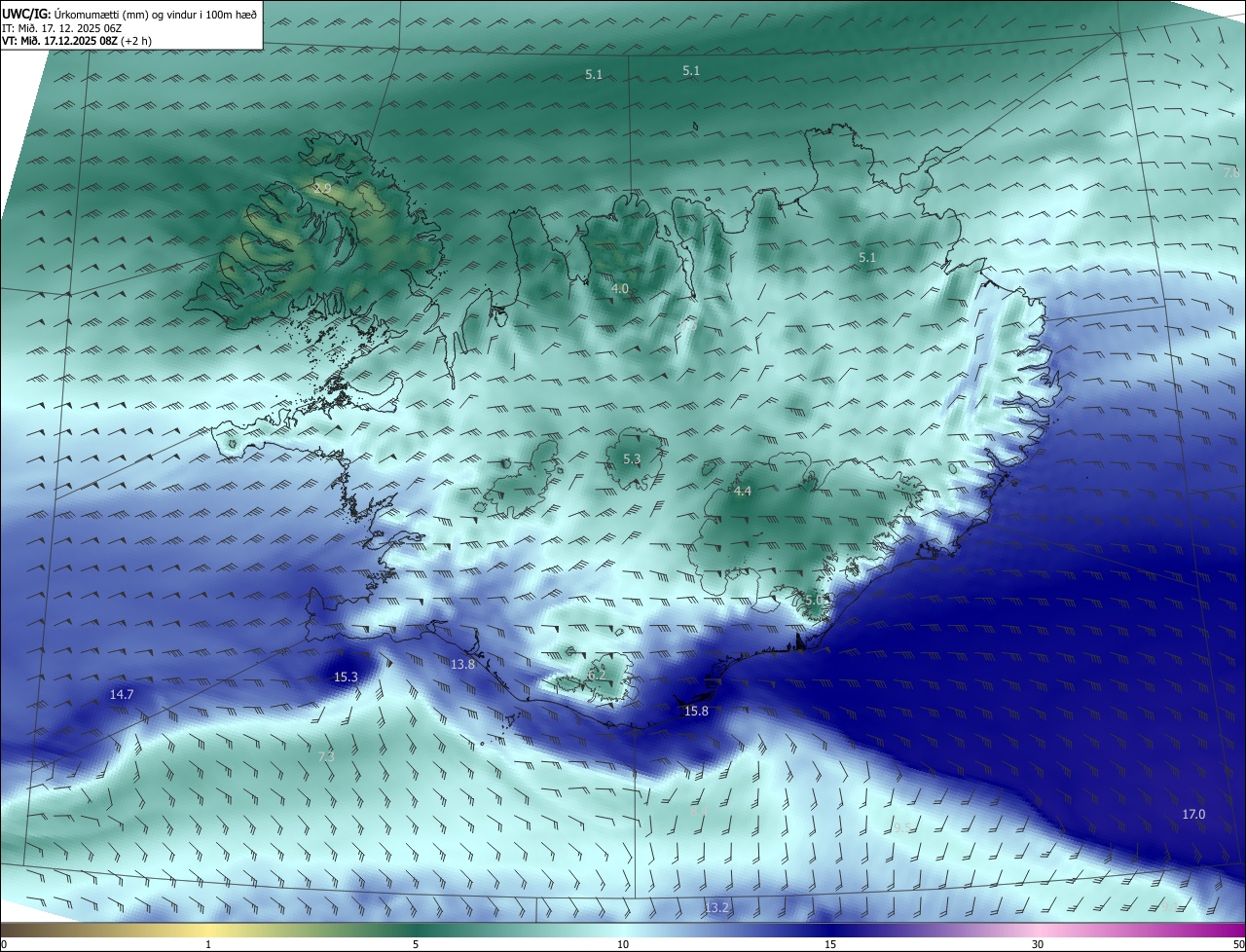Click the '5' tick on the color scale
Viewport: 1246px width, 952px height.
pyautogui.click(x=416, y=944)
